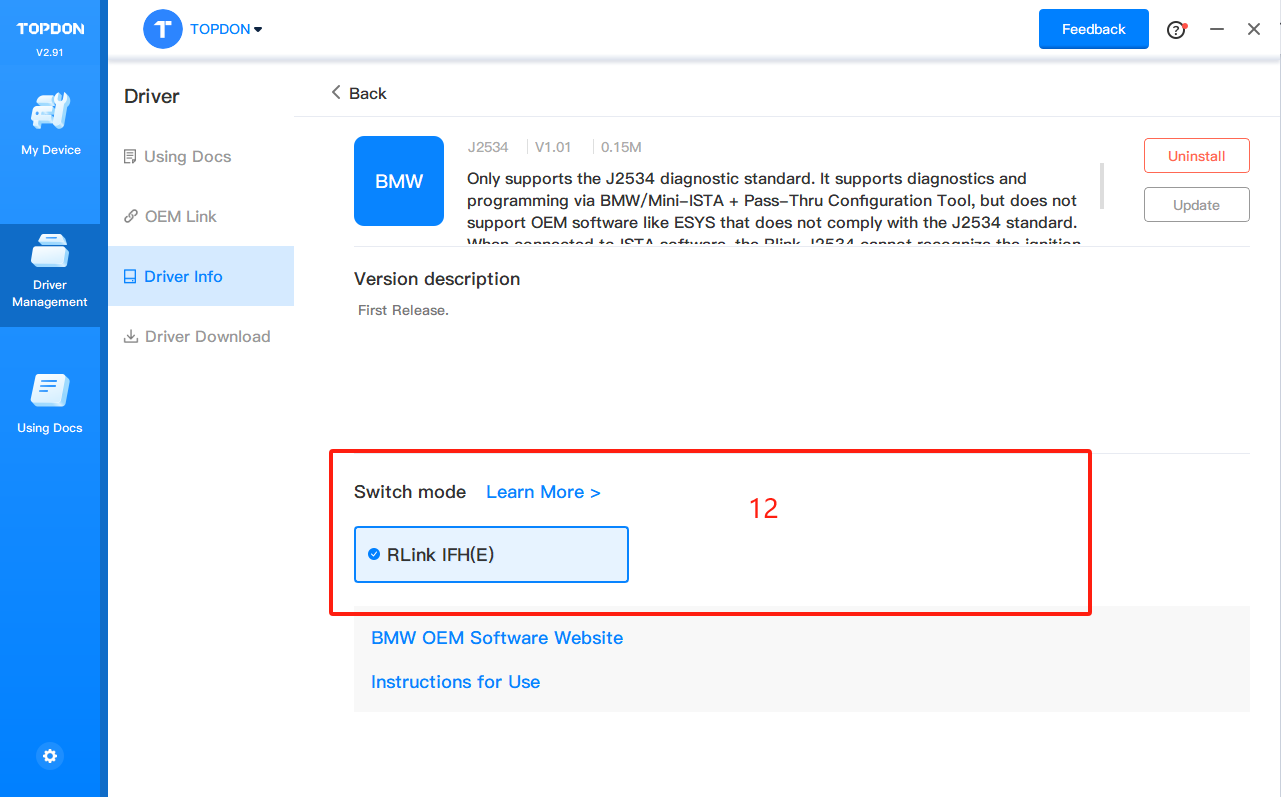This screenshot has width=1281, height=797.
Task: Uninstall the BMW driver
Action: tap(1197, 156)
